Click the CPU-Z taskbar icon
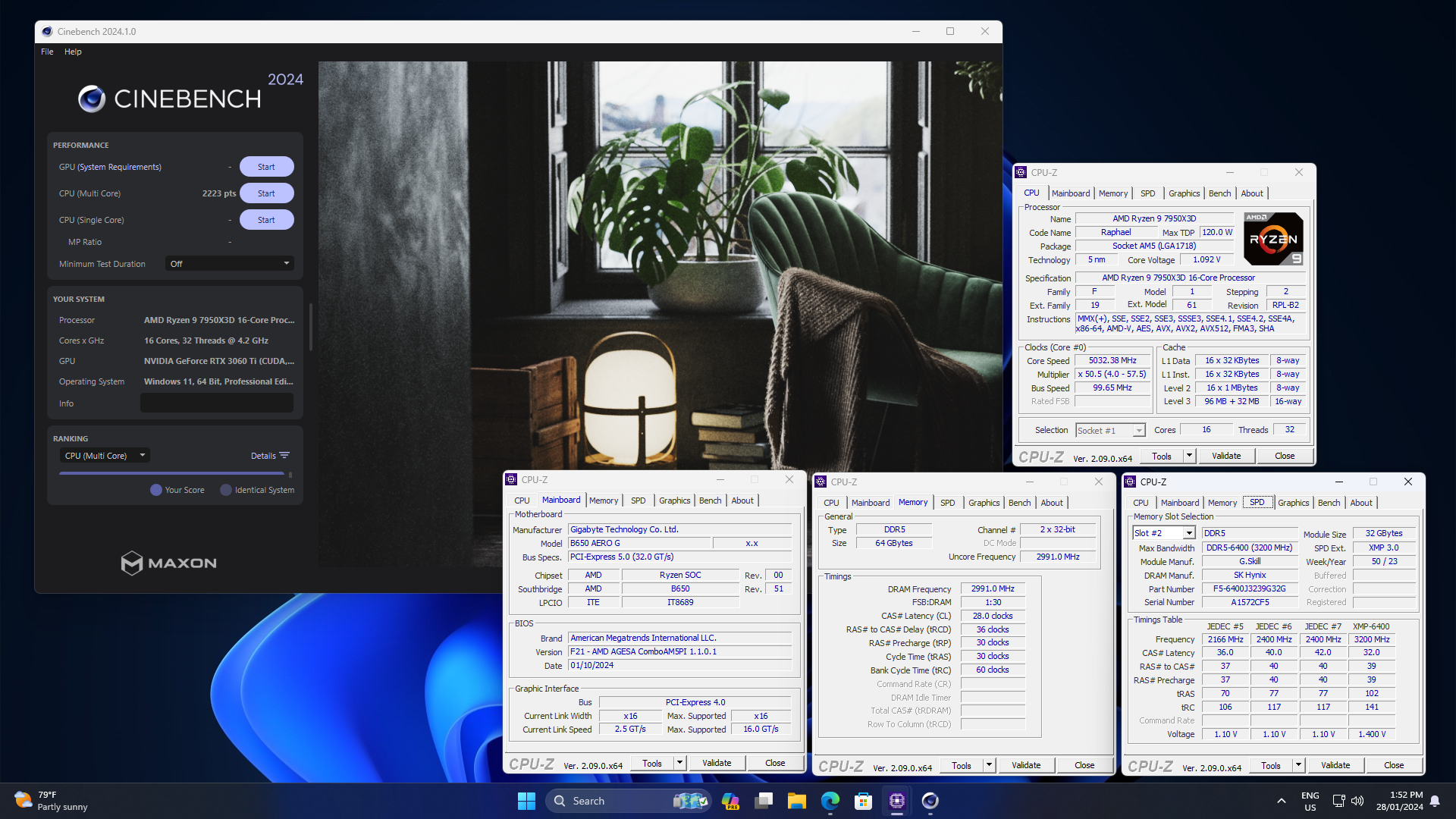The image size is (1456, 819). [x=897, y=801]
